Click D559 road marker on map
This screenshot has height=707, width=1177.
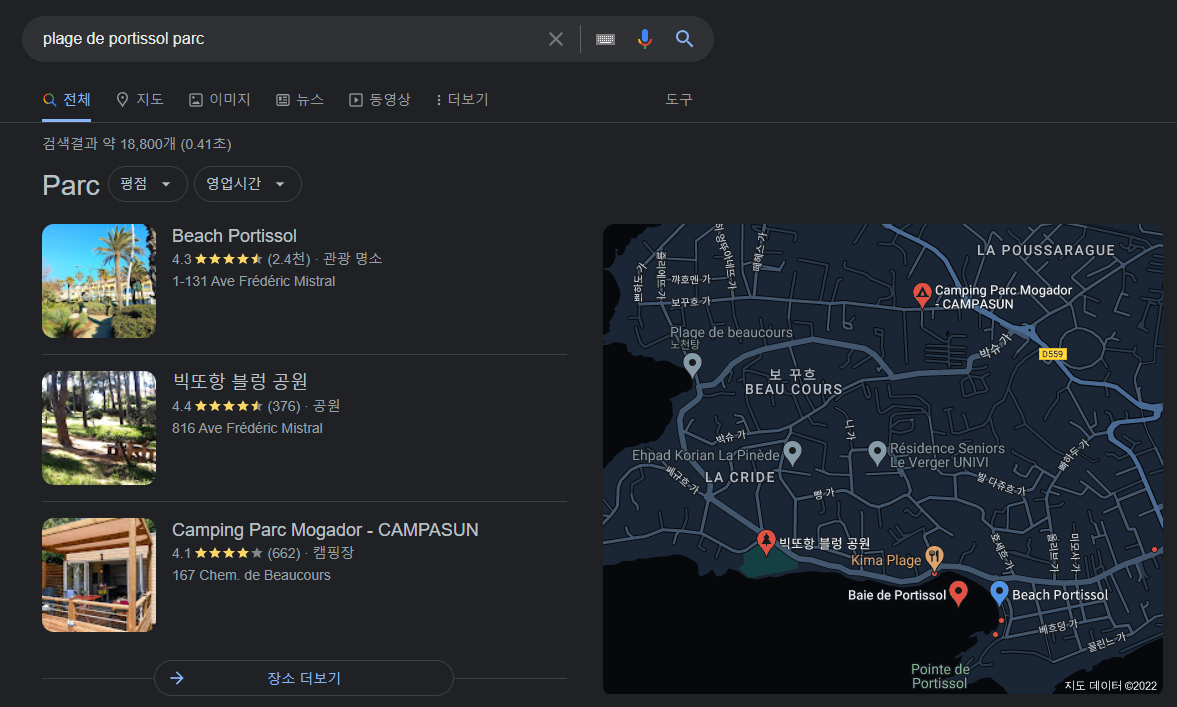[x=1052, y=354]
